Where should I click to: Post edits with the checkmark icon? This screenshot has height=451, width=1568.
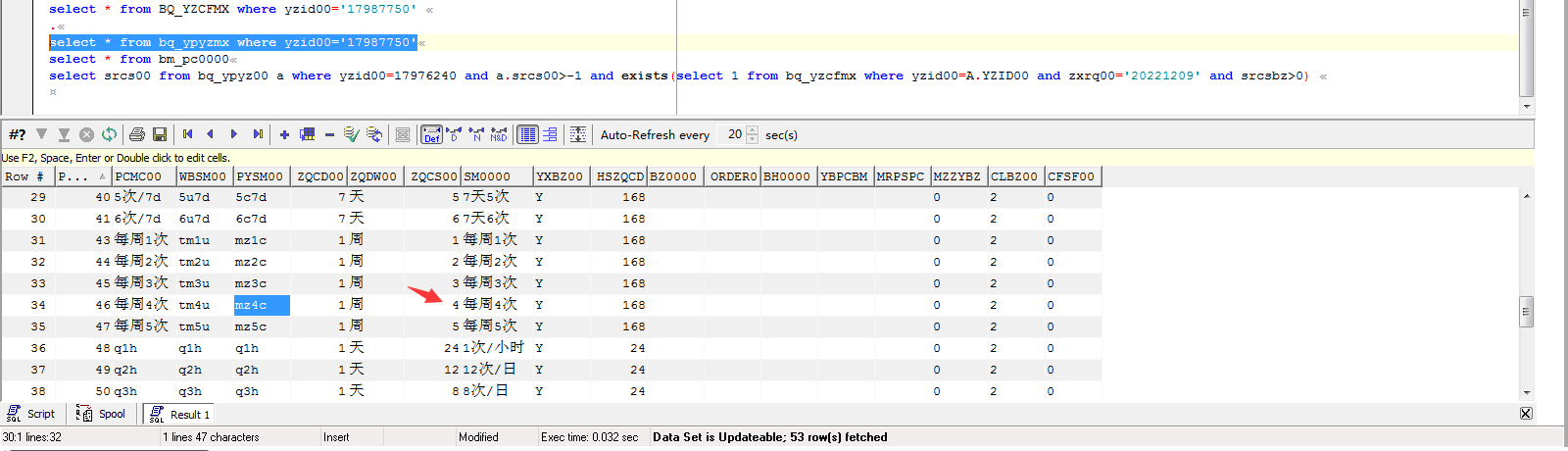(x=351, y=134)
